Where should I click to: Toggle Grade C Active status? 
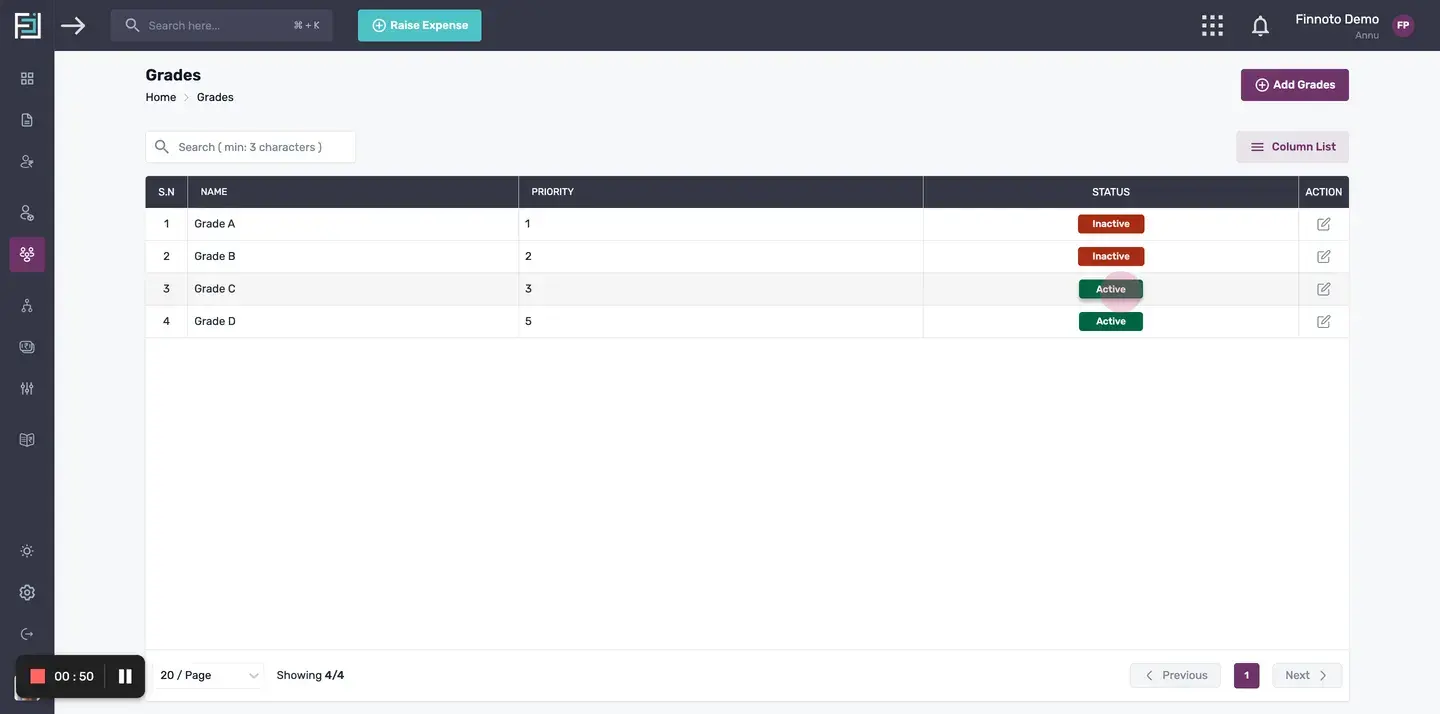1111,289
